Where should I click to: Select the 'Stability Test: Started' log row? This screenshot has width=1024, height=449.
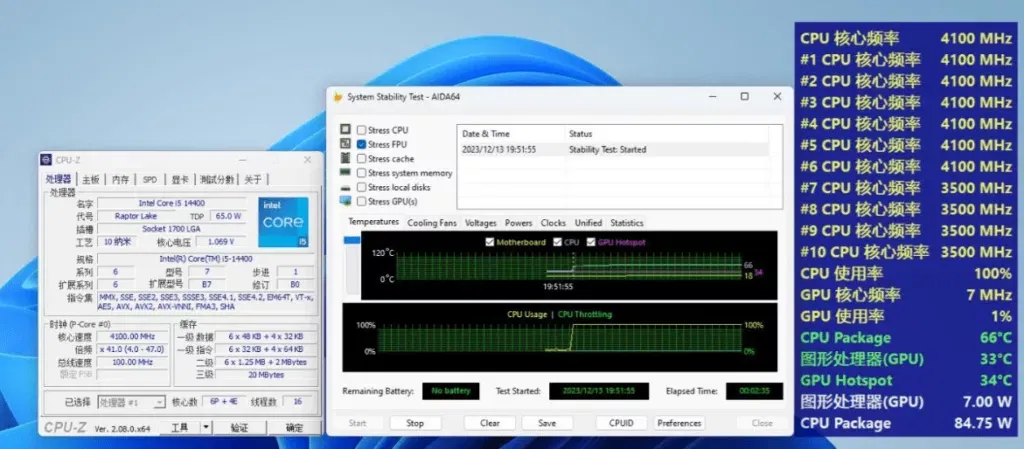pyautogui.click(x=613, y=149)
